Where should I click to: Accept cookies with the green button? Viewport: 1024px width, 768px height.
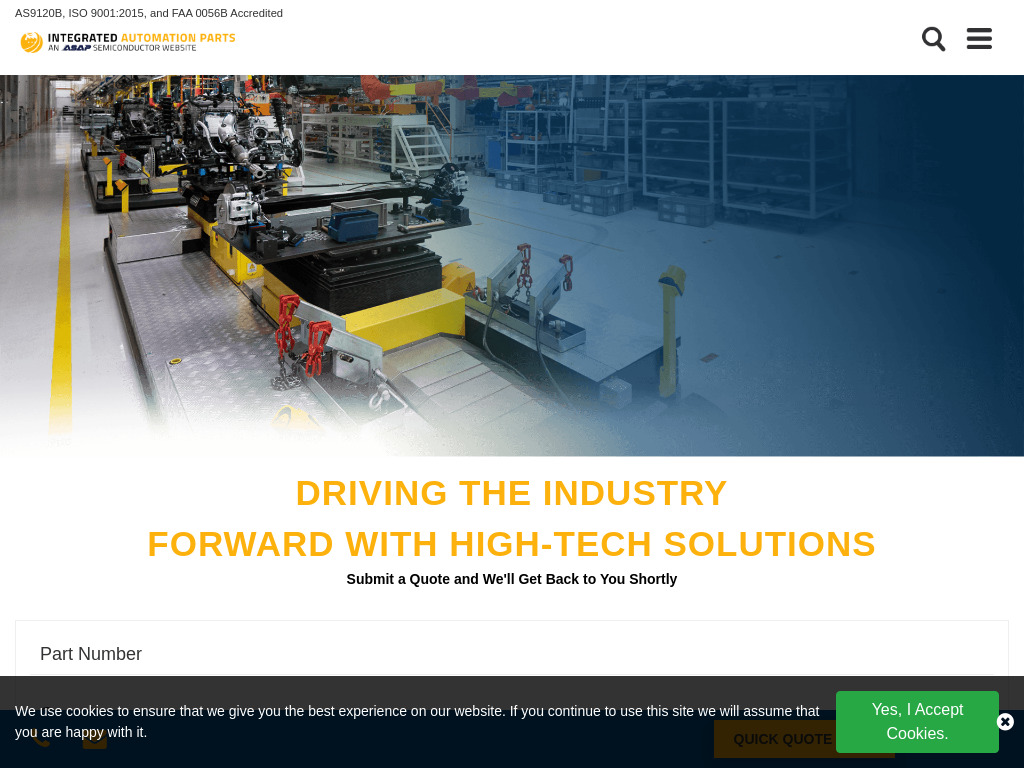(917, 722)
